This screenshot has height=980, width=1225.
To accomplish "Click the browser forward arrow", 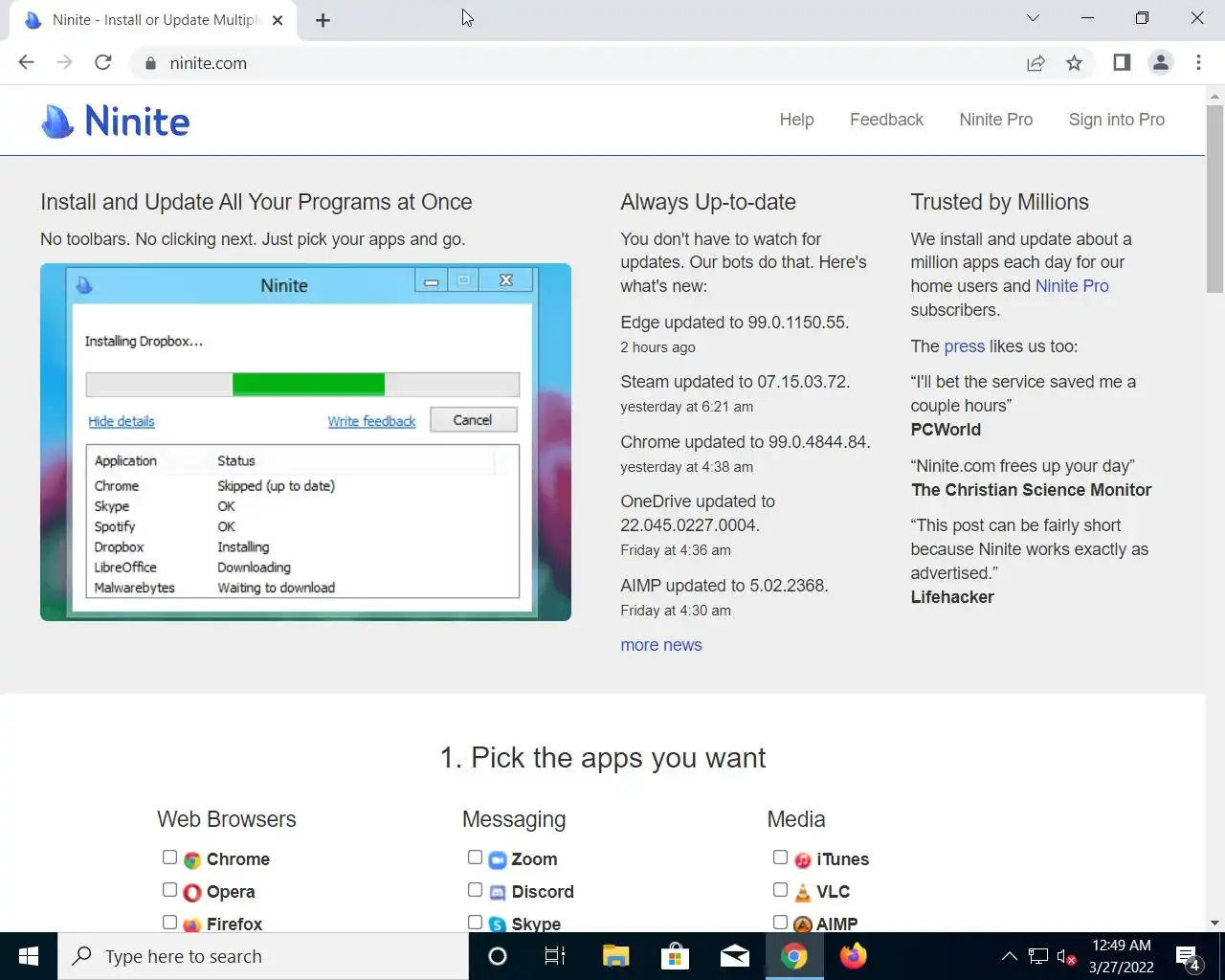I will click(x=64, y=62).
